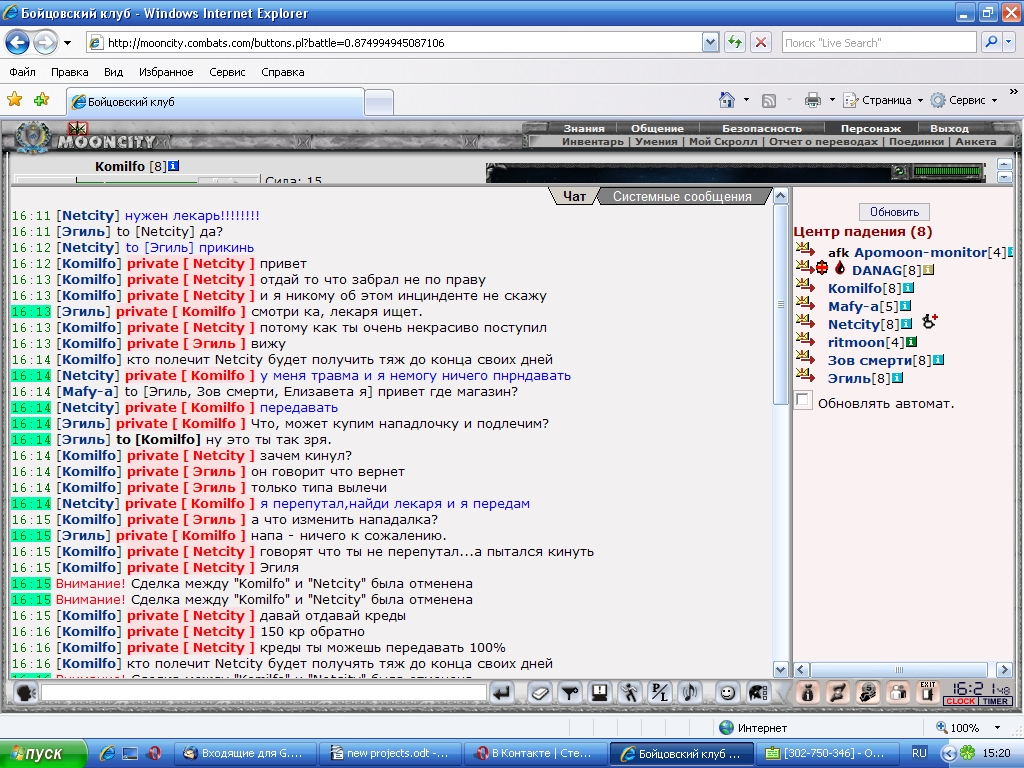
Task: Click the private-message arrow icon beside DANAG
Action: pos(805,266)
